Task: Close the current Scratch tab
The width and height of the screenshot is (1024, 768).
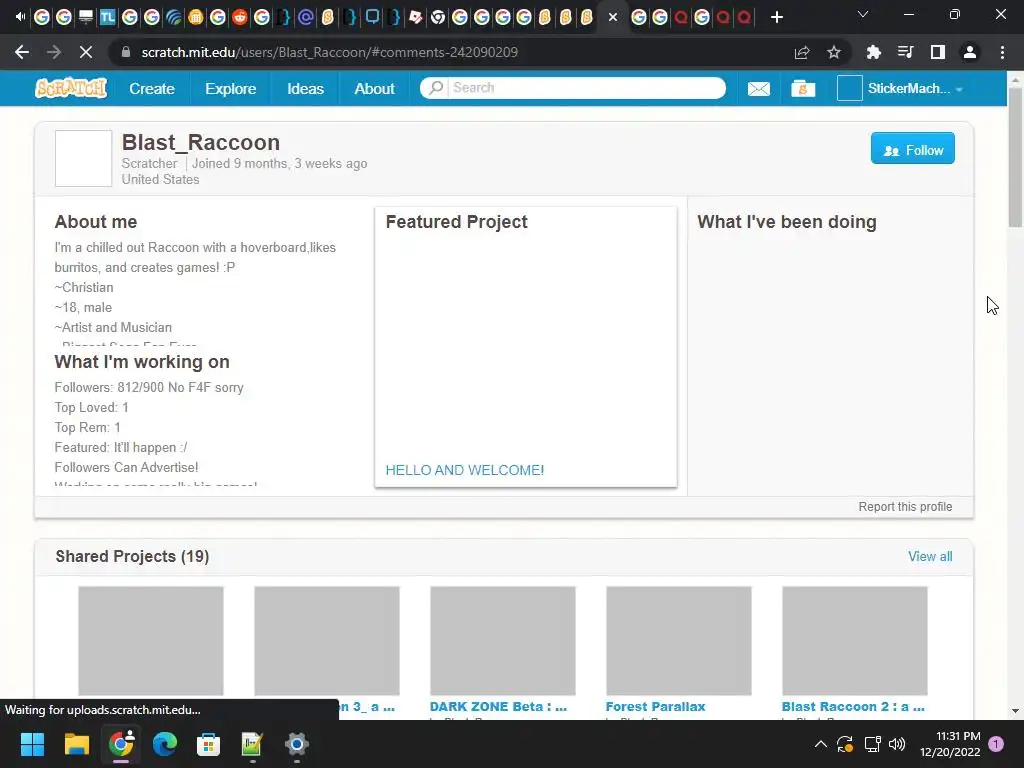Action: click(x=613, y=17)
